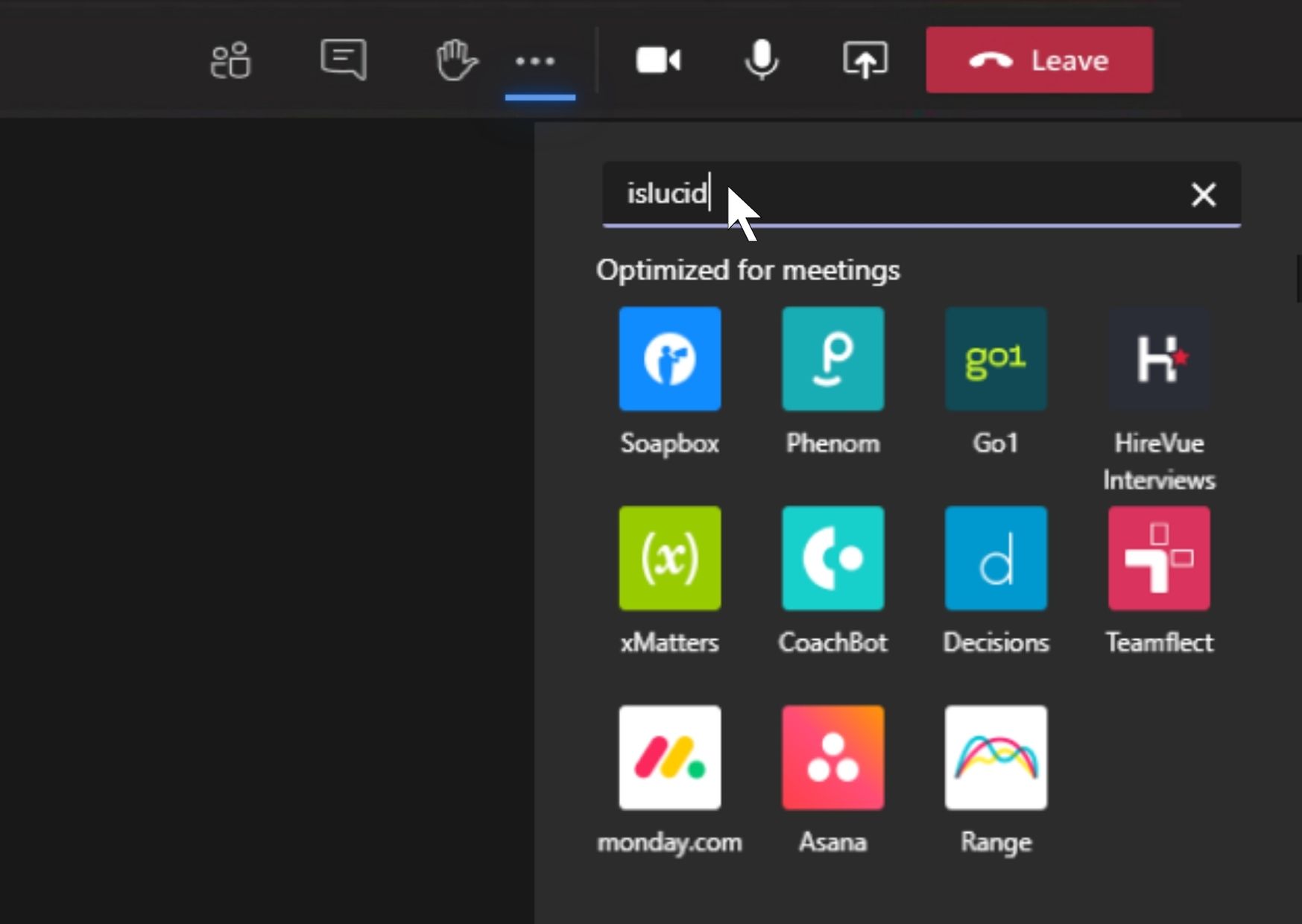Image resolution: width=1302 pixels, height=924 pixels.
Task: Select the Phenom app icon
Action: 833,358
